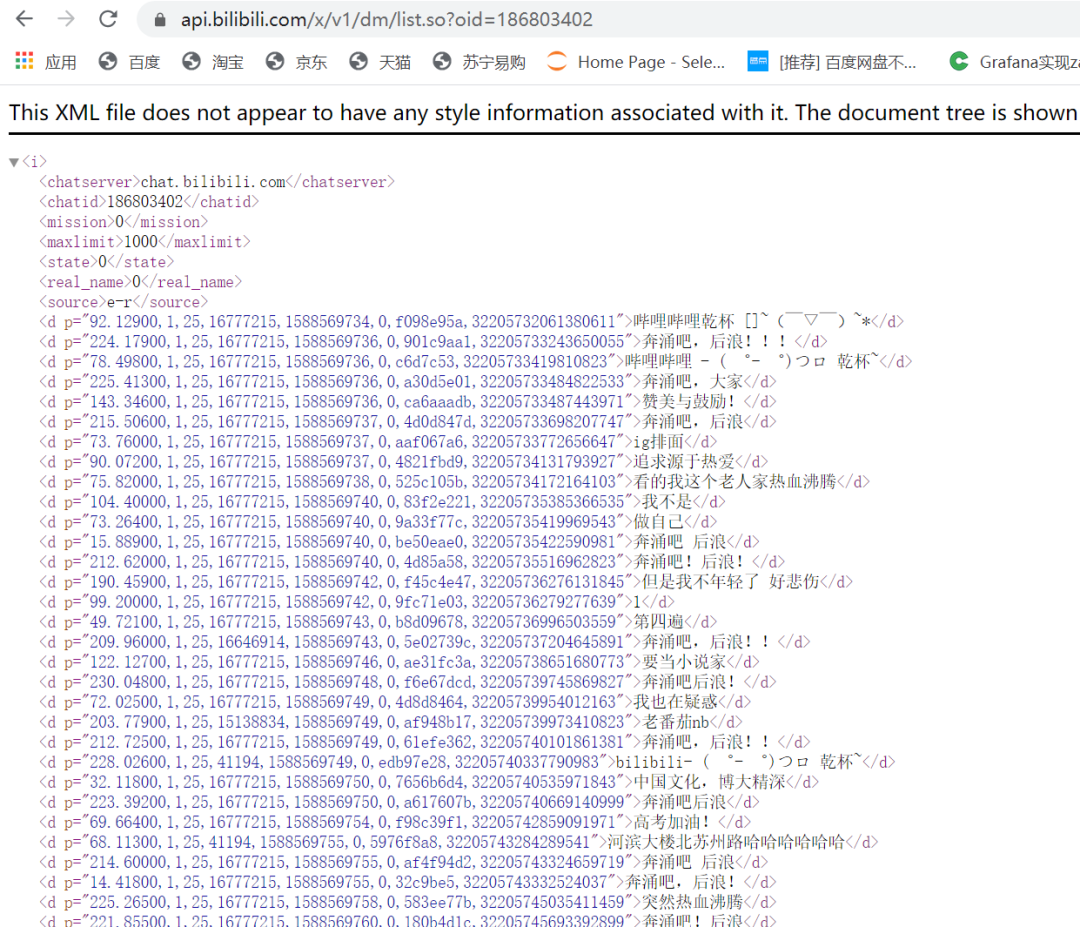Open the Grafana实现 bookmark
The width and height of the screenshot is (1080, 927).
pyautogui.click(x=1014, y=62)
